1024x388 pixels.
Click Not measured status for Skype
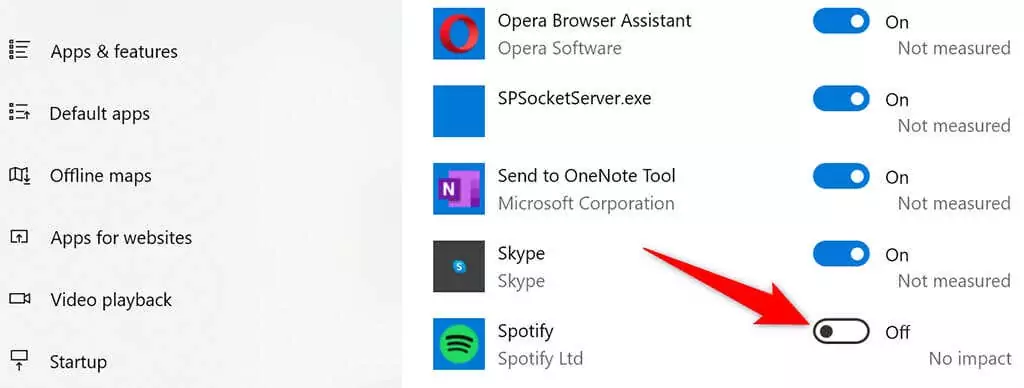954,281
